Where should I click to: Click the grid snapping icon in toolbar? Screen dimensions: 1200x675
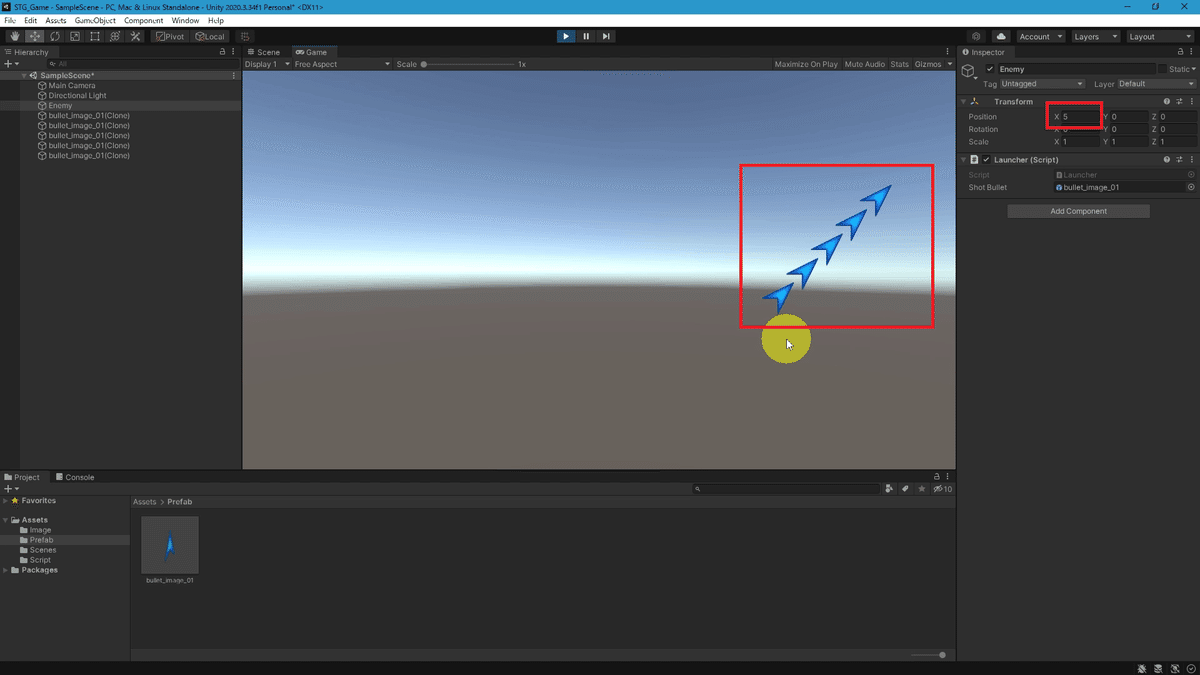click(x=246, y=37)
